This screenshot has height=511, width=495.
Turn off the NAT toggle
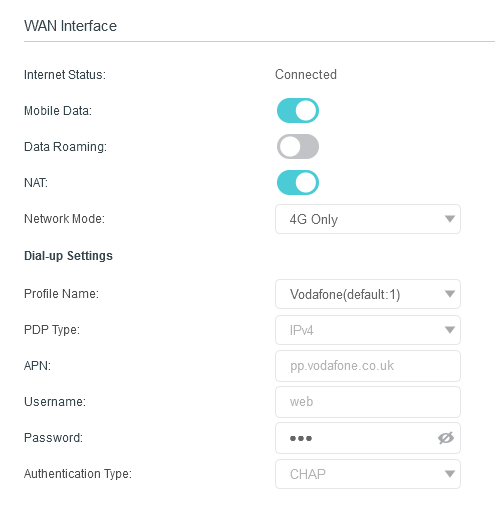(x=298, y=182)
